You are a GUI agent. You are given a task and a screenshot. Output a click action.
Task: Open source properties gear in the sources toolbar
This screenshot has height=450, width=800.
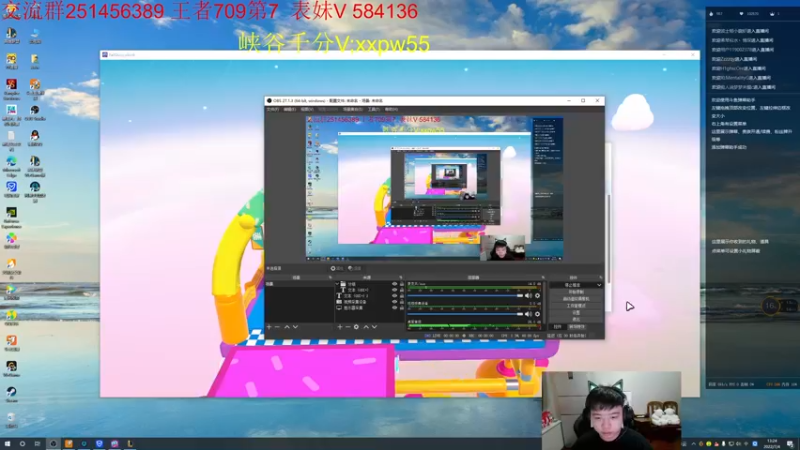[356, 327]
